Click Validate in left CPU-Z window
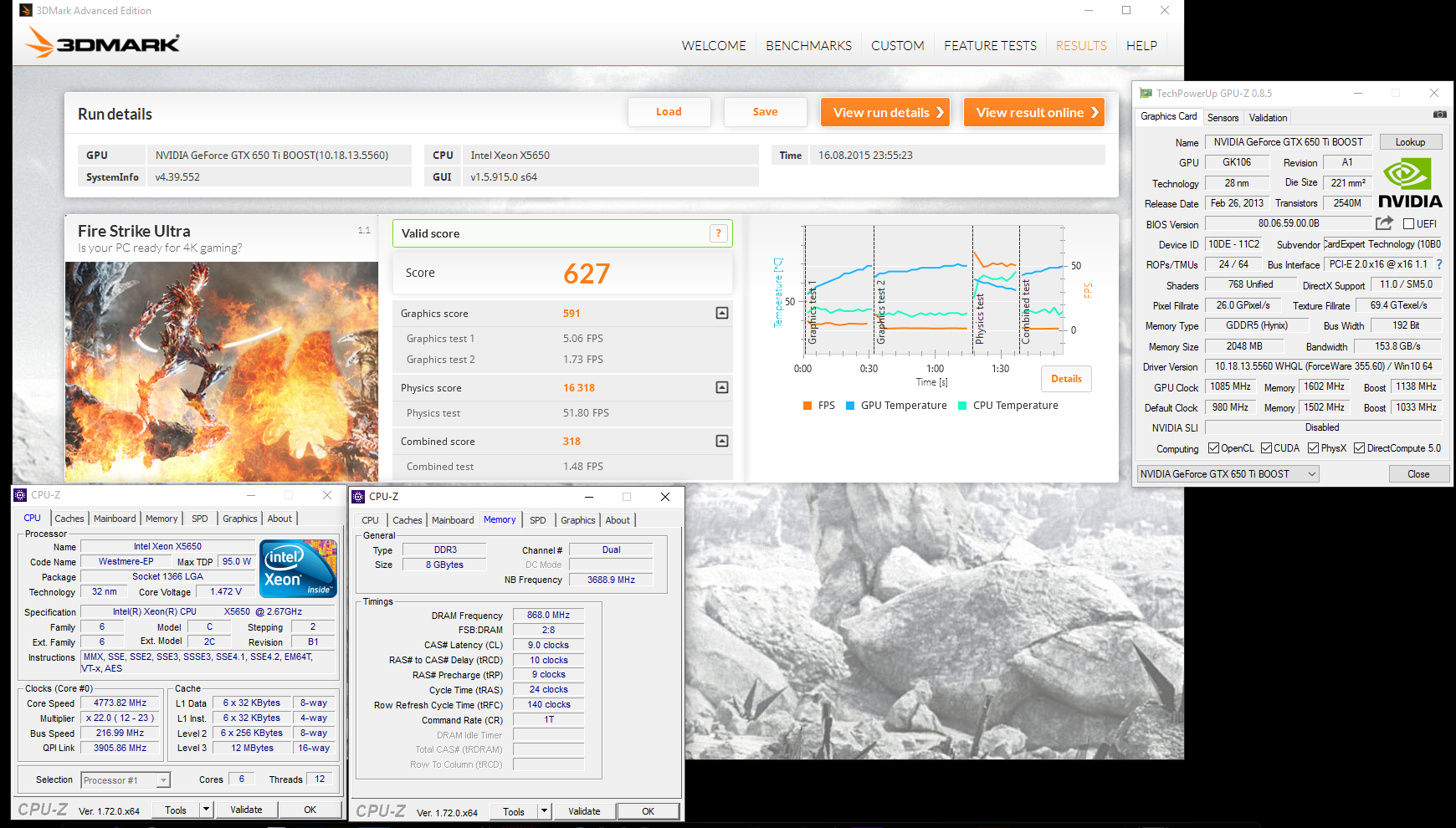The height and width of the screenshot is (828, 1456). (x=246, y=810)
